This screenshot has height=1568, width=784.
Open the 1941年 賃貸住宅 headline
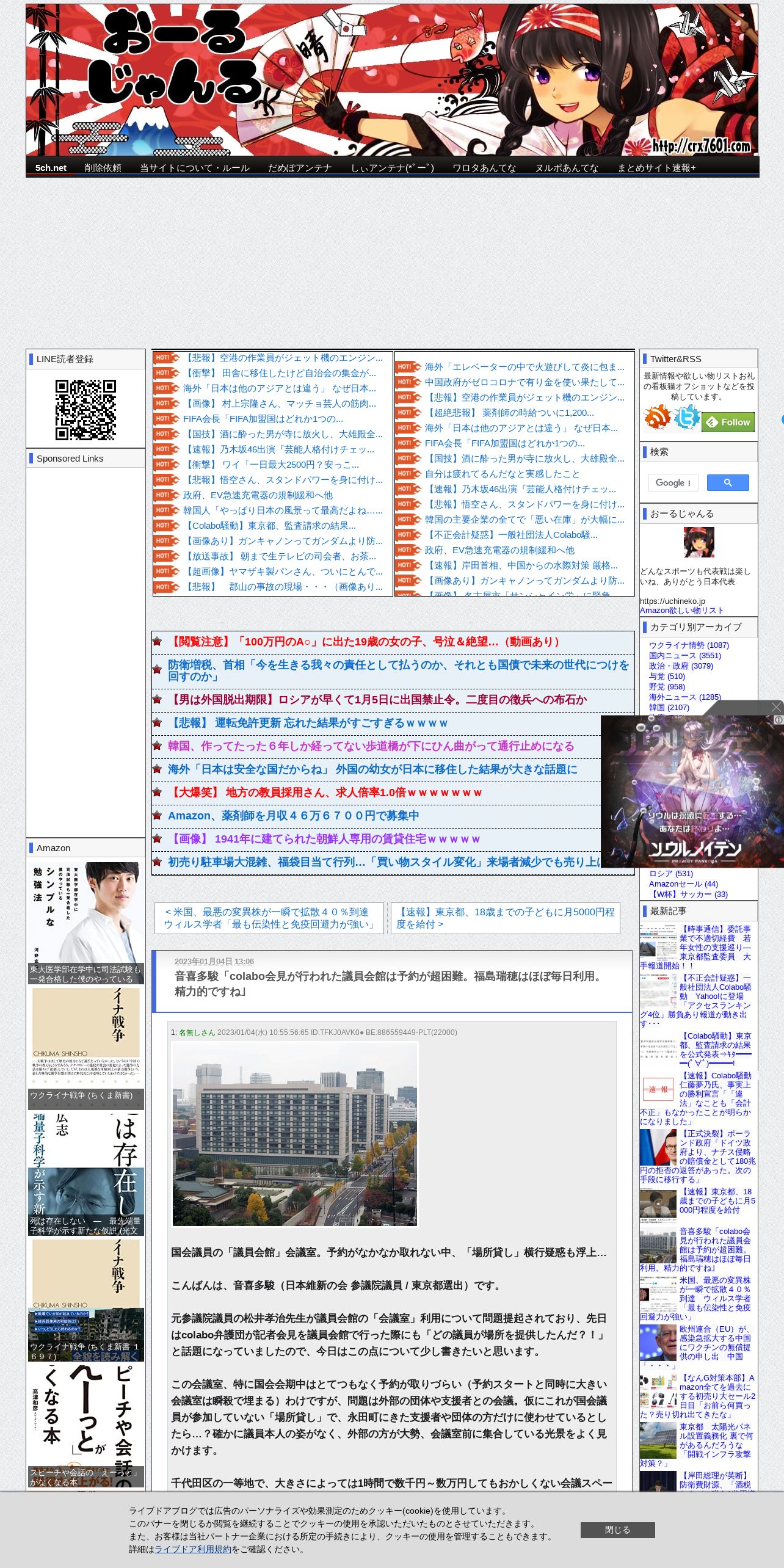pos(324,838)
